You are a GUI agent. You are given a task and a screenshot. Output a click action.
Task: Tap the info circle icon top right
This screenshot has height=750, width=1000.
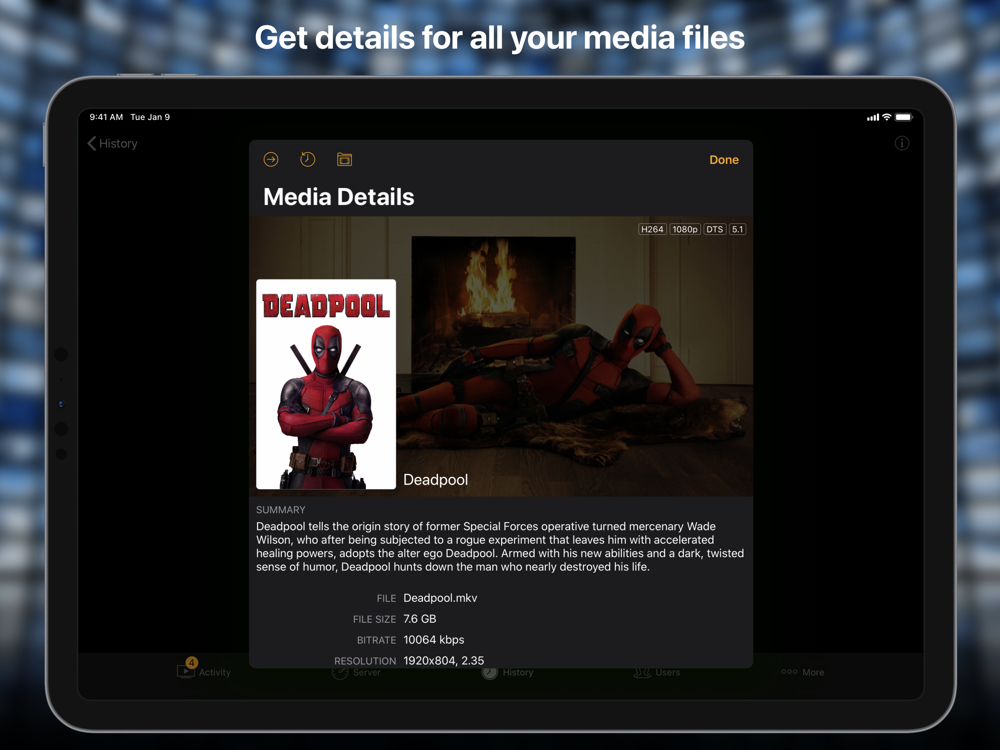(902, 143)
